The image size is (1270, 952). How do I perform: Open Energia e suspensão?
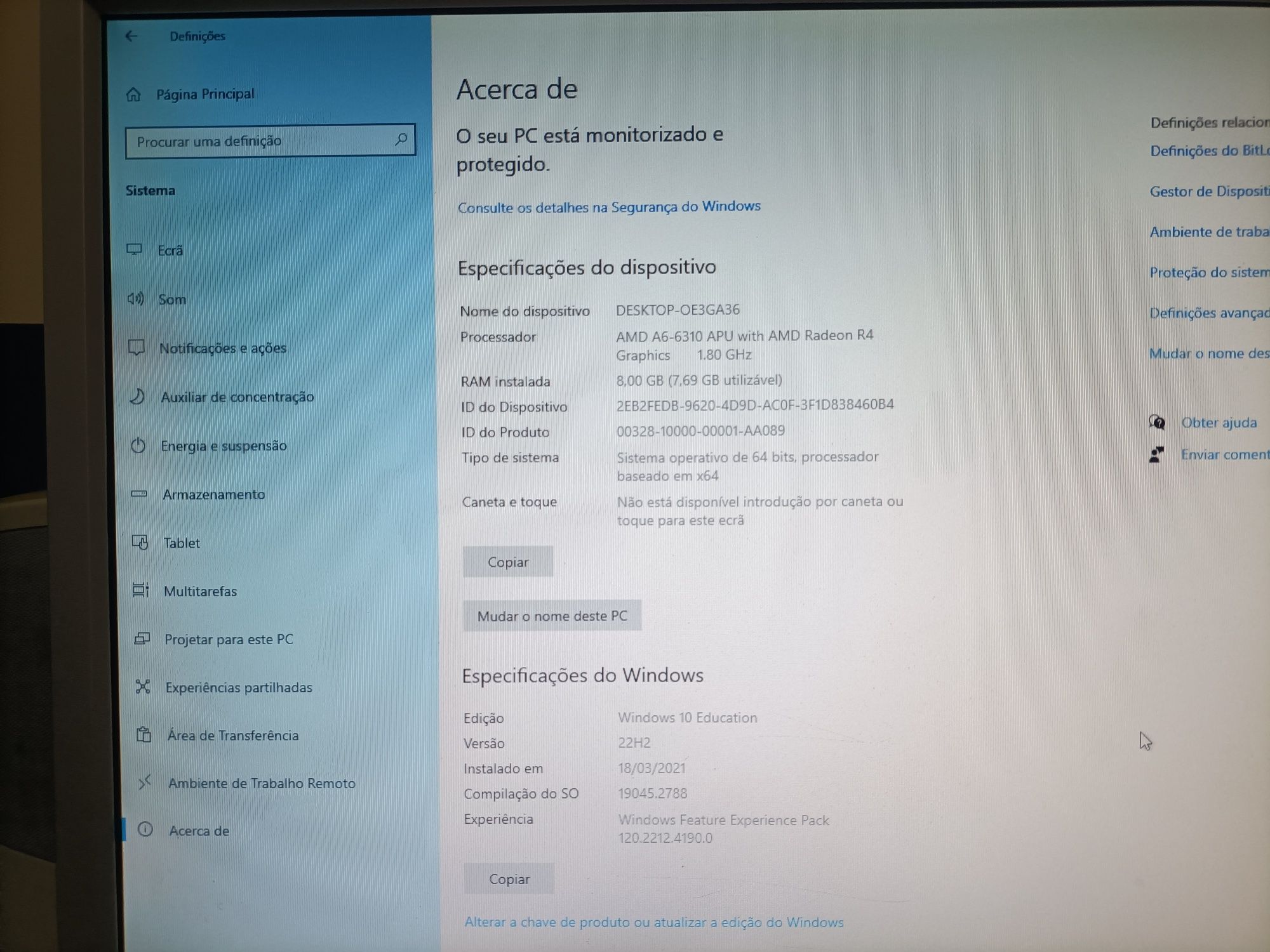pos(224,446)
